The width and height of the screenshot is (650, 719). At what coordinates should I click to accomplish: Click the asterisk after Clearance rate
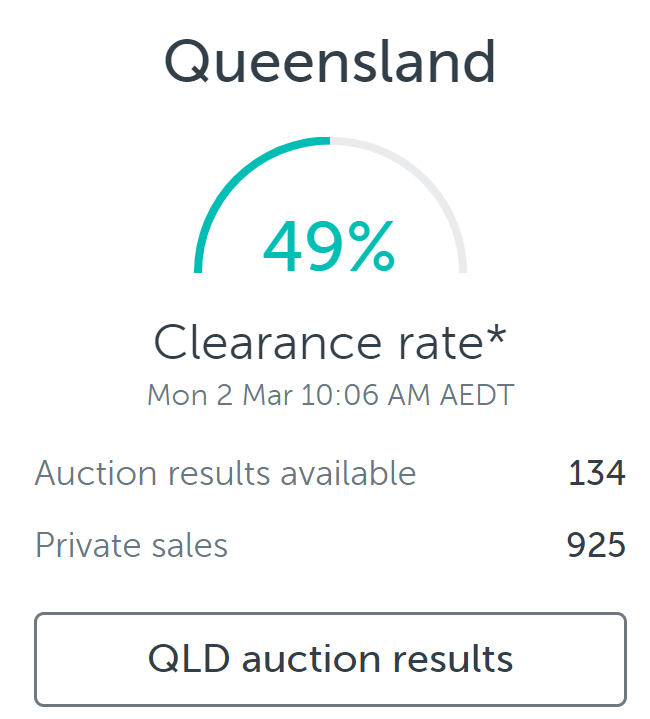(x=496, y=335)
